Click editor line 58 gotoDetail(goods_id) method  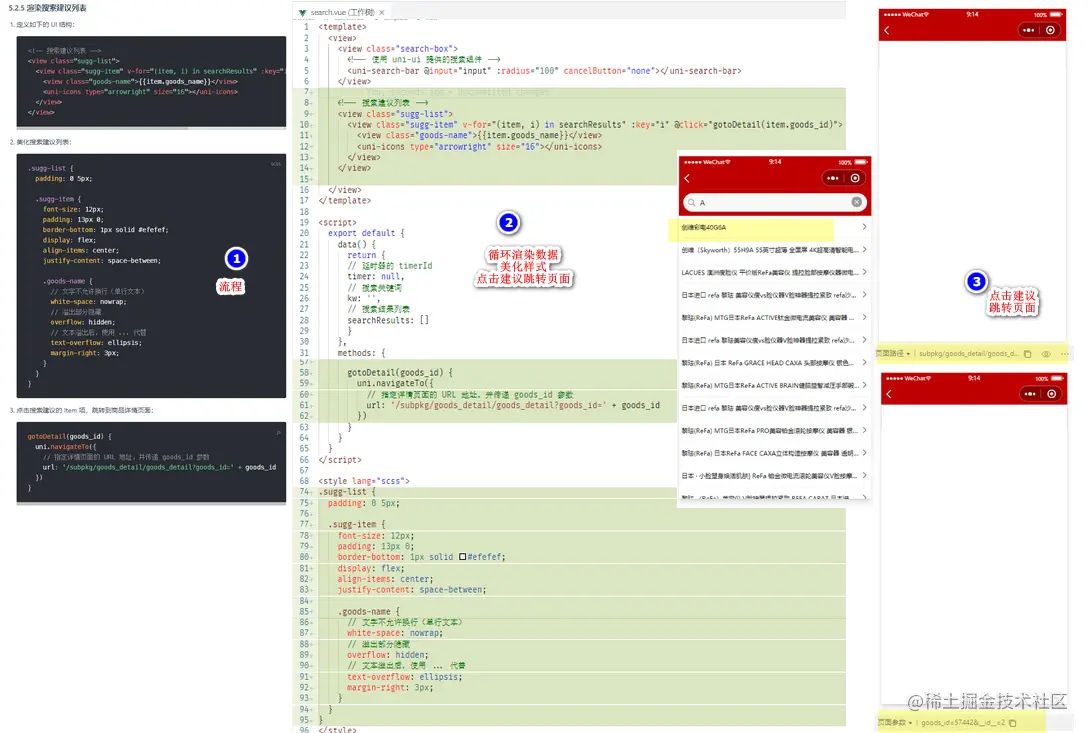tap(399, 372)
